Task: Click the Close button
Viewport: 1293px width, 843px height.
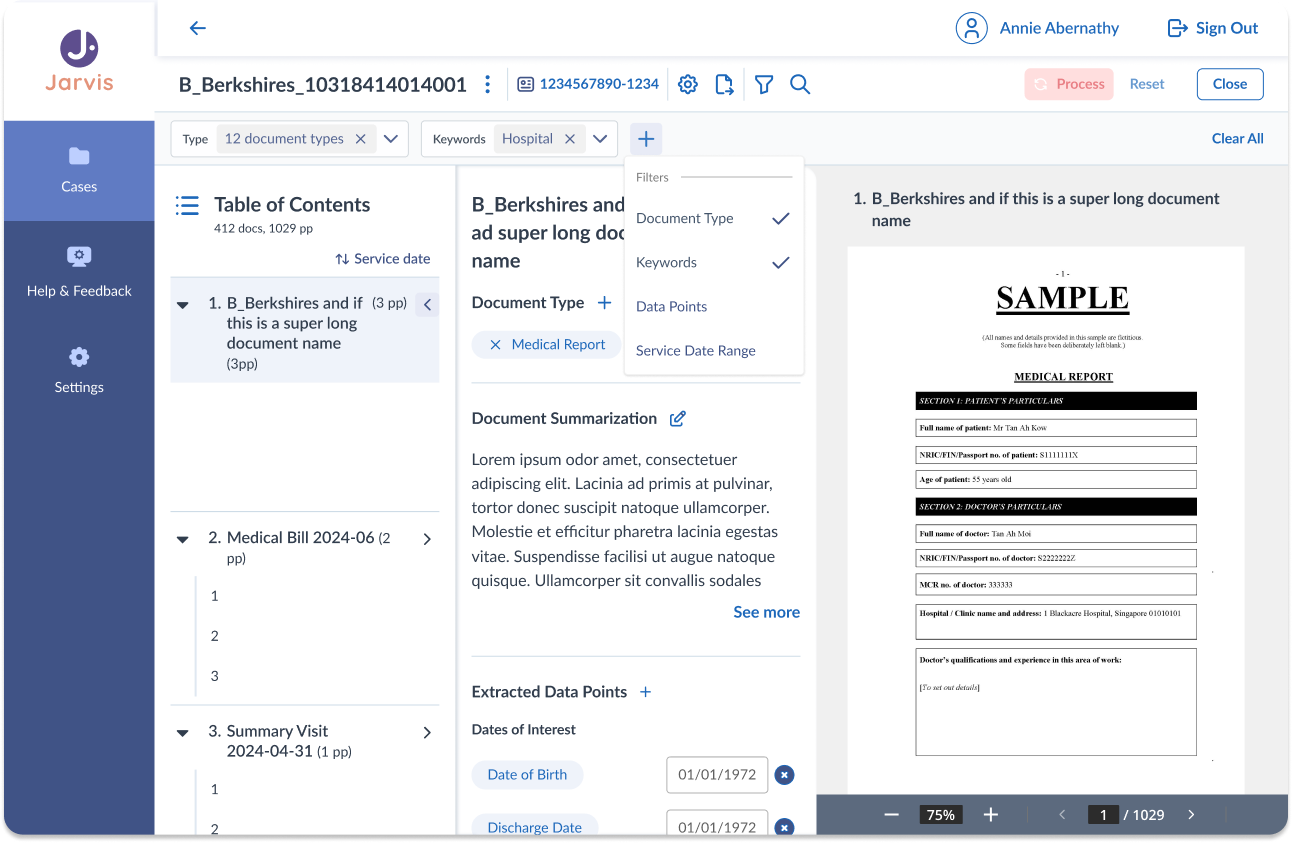Action: tap(1230, 84)
